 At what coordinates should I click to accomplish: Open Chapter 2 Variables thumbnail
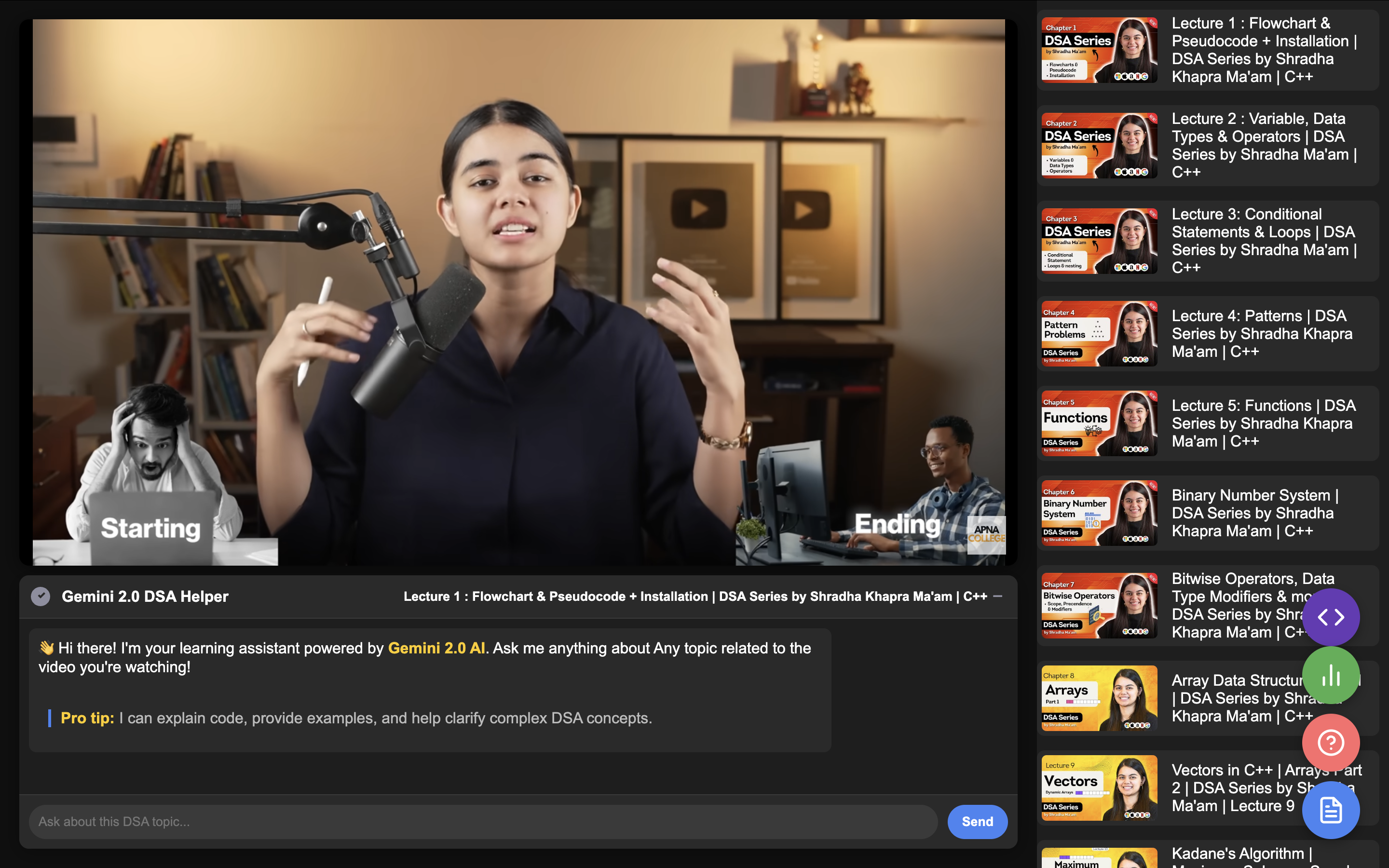click(1099, 145)
